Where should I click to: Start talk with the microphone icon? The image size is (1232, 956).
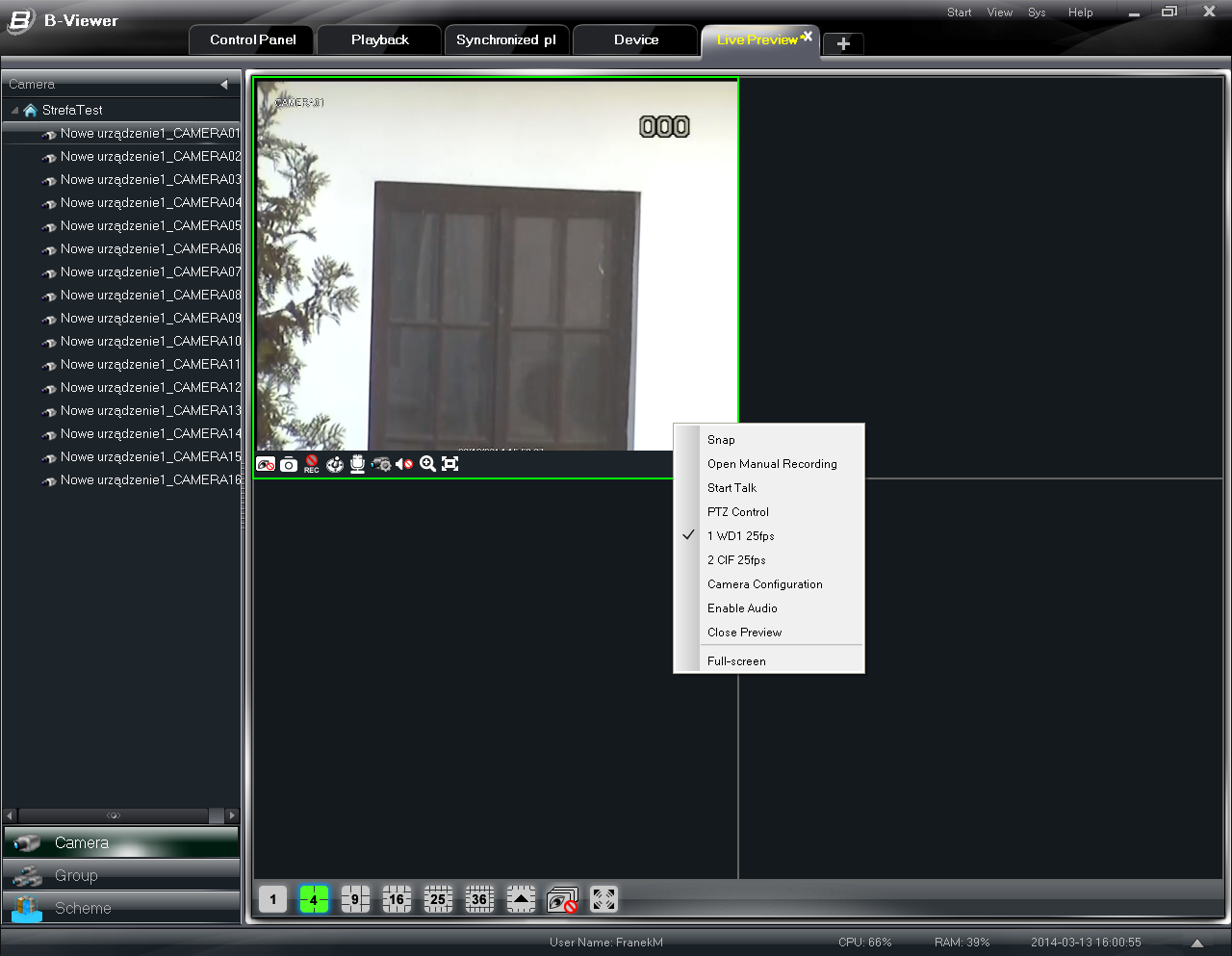pos(358,464)
